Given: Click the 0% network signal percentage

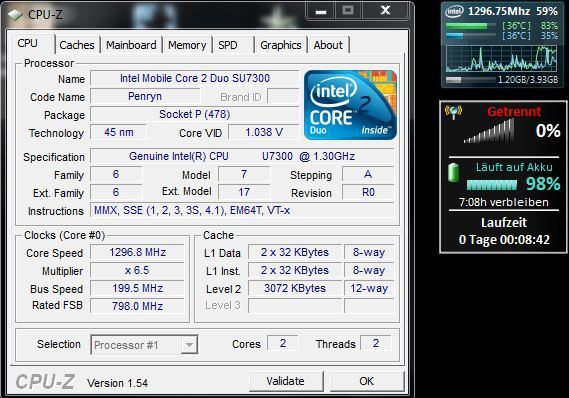Looking at the screenshot, I should click(x=548, y=131).
